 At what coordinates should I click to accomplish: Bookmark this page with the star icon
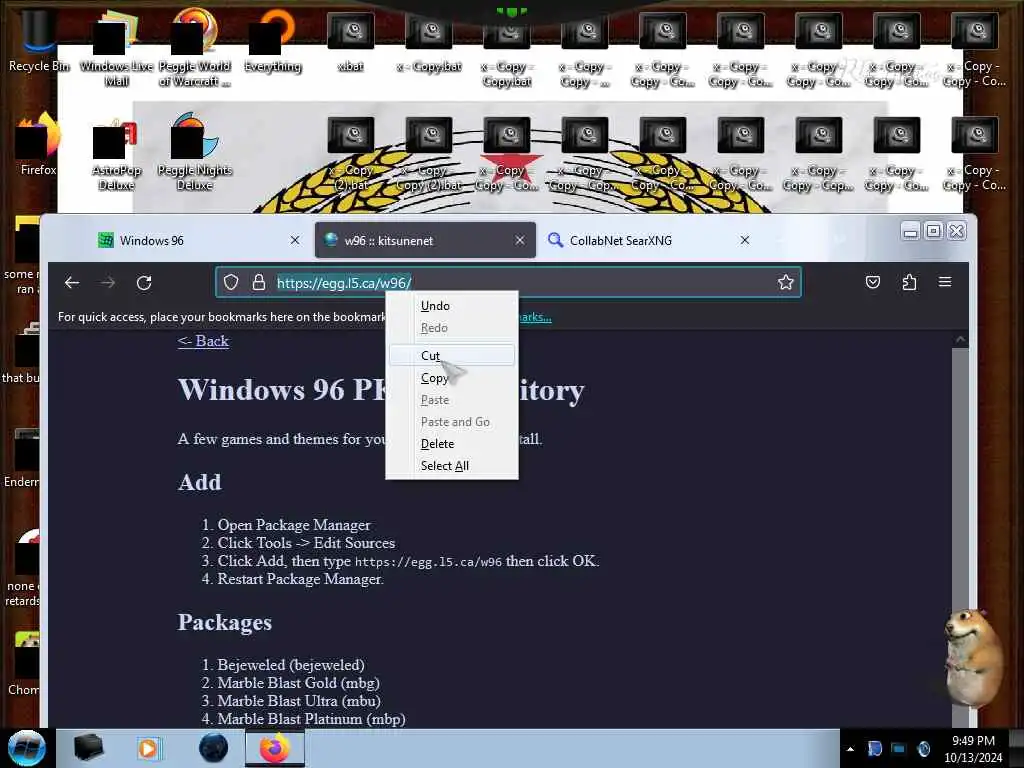pyautogui.click(x=785, y=282)
